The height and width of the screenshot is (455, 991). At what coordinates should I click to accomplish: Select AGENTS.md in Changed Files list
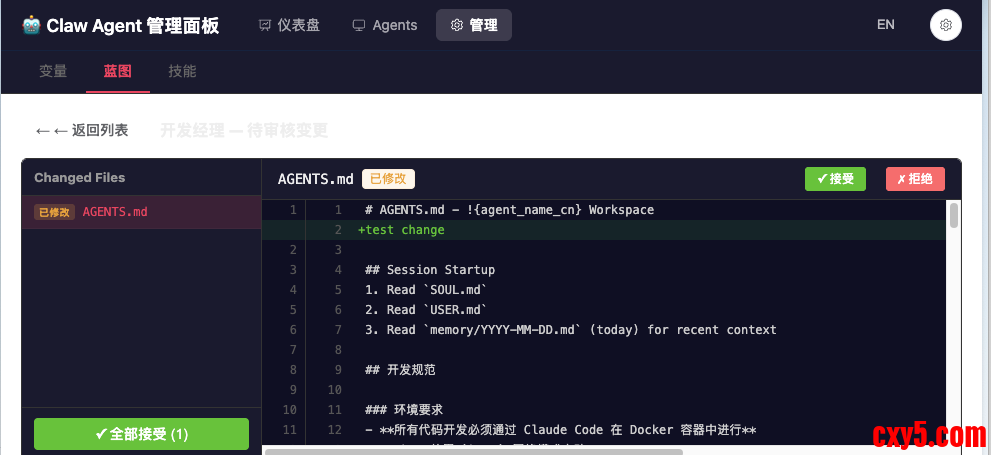pos(142,212)
